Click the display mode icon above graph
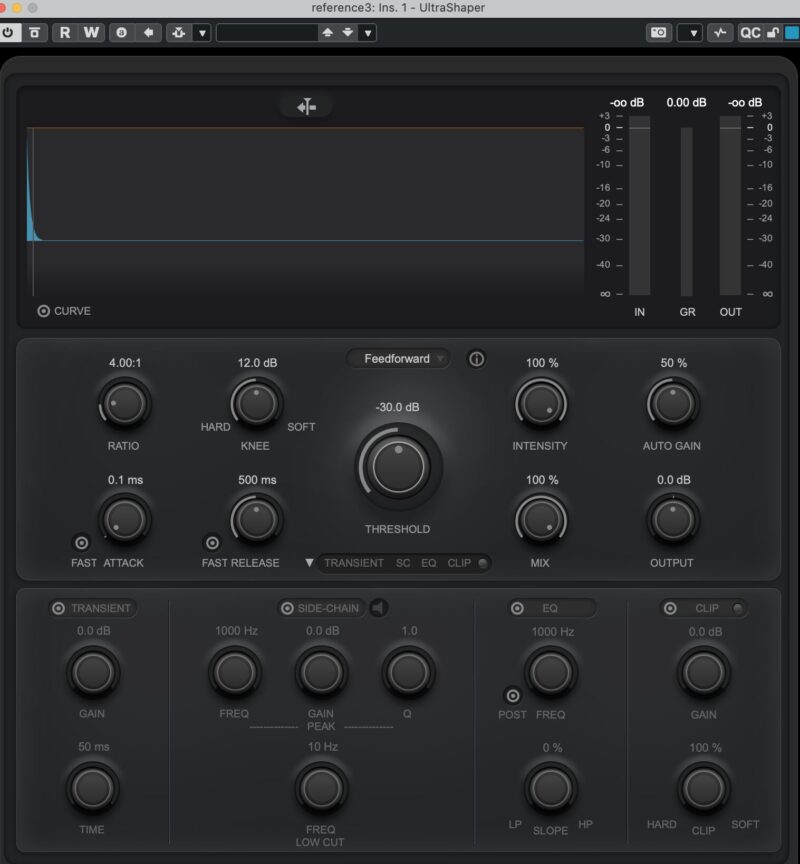The width and height of the screenshot is (800, 864). [x=306, y=106]
